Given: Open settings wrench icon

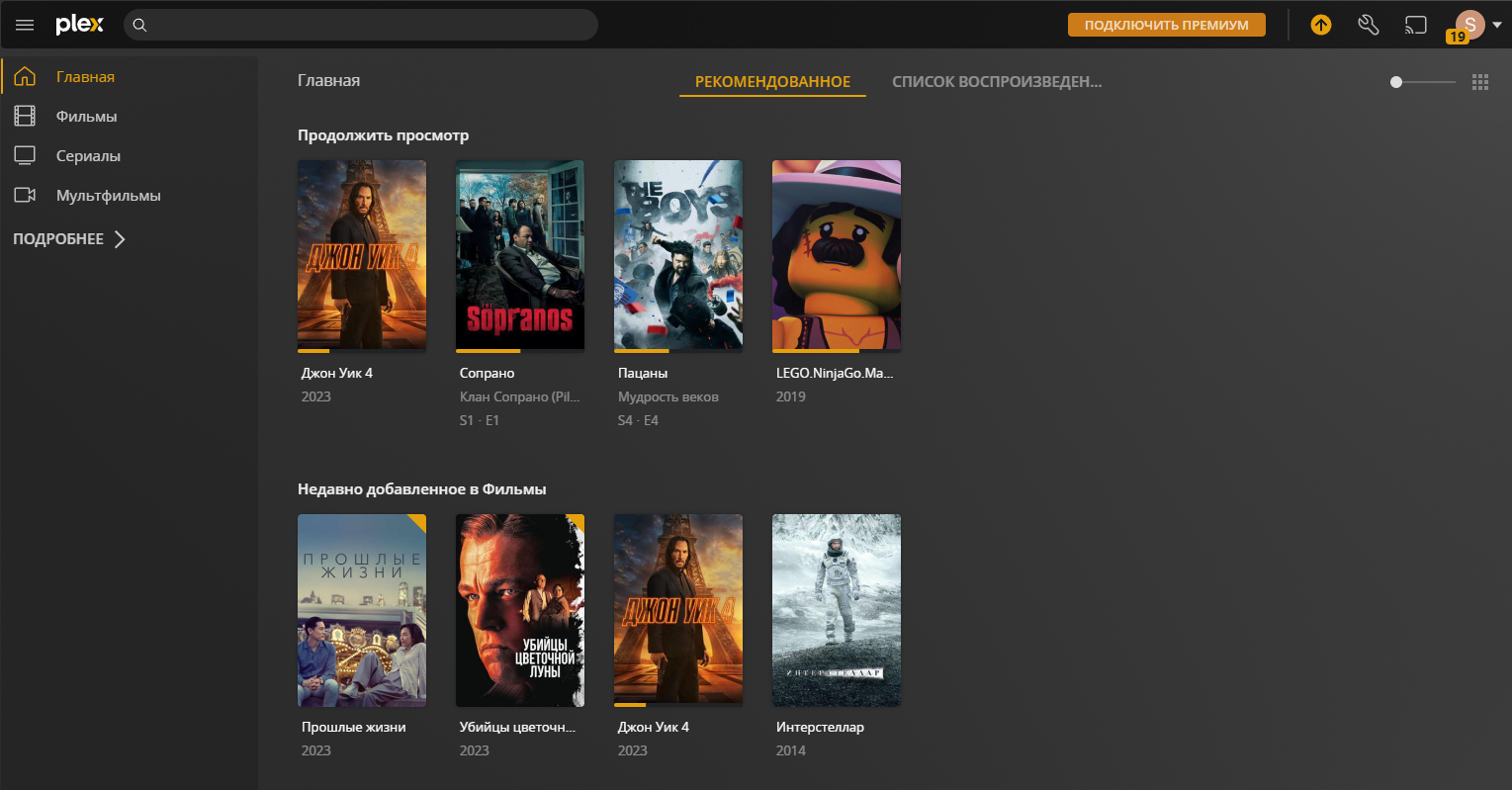Looking at the screenshot, I should (1369, 25).
